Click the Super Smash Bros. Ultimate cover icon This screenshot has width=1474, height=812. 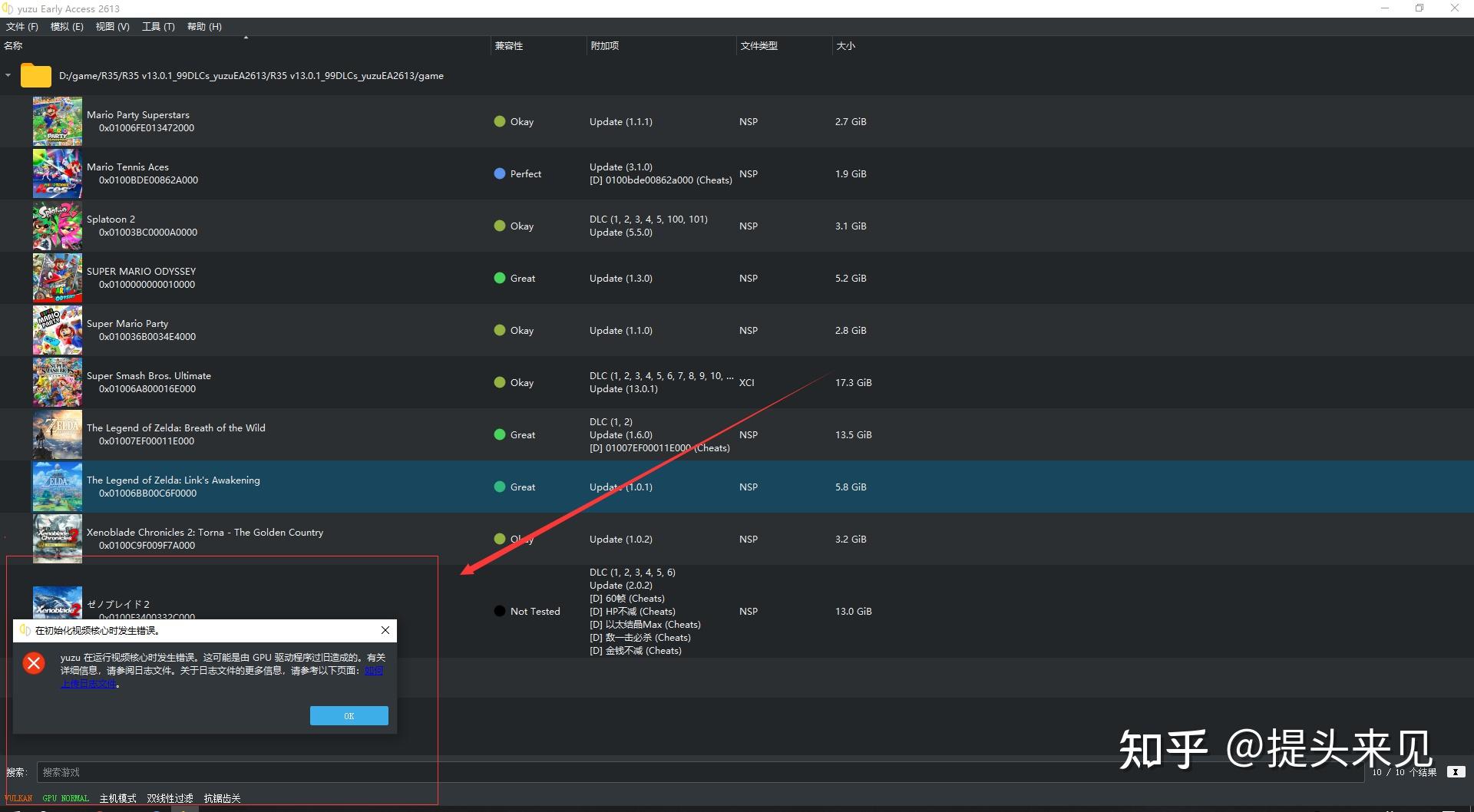(58, 382)
